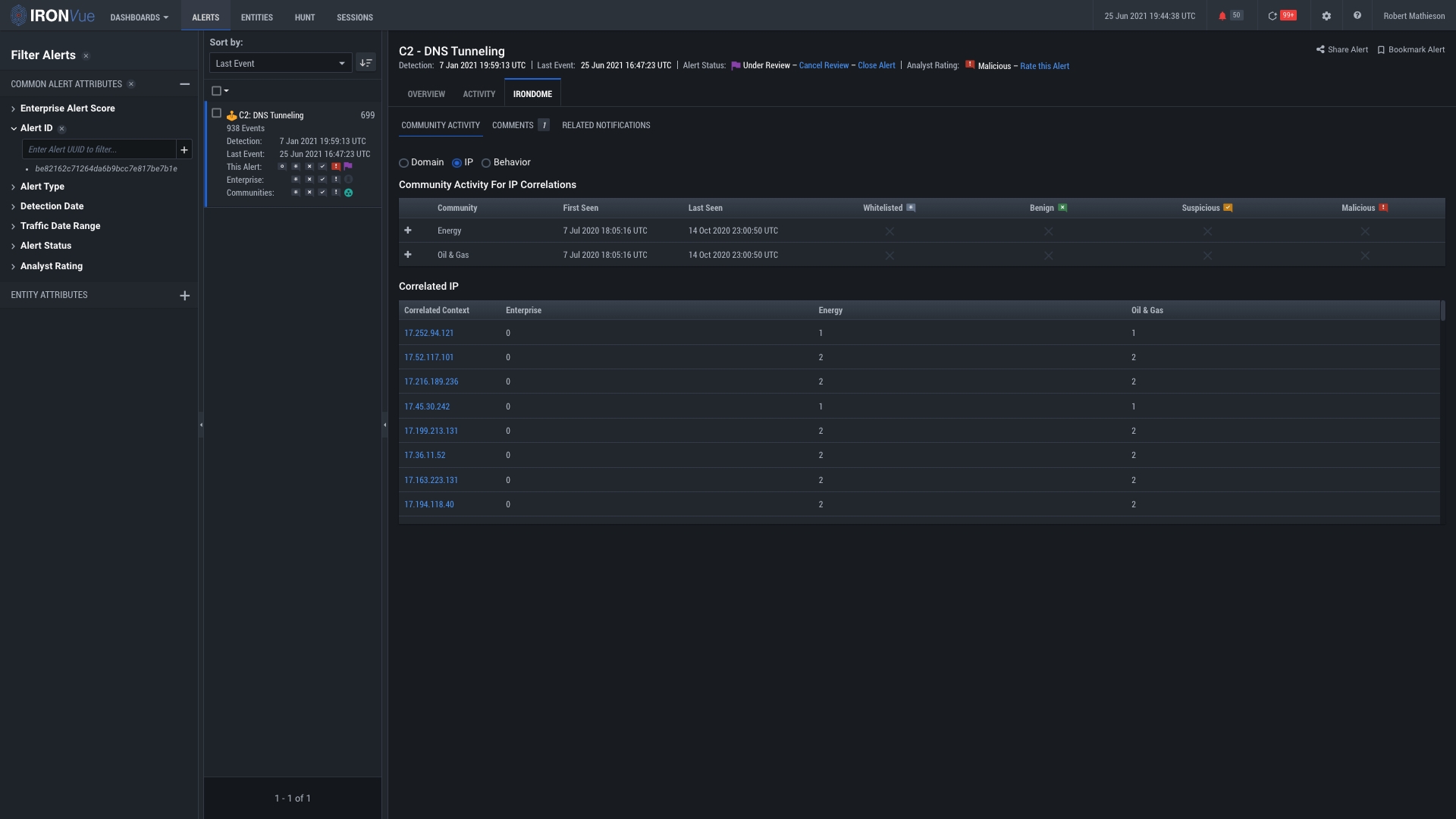The image size is (1456, 819).
Task: Add an entity attribute with plus icon
Action: pos(184,296)
